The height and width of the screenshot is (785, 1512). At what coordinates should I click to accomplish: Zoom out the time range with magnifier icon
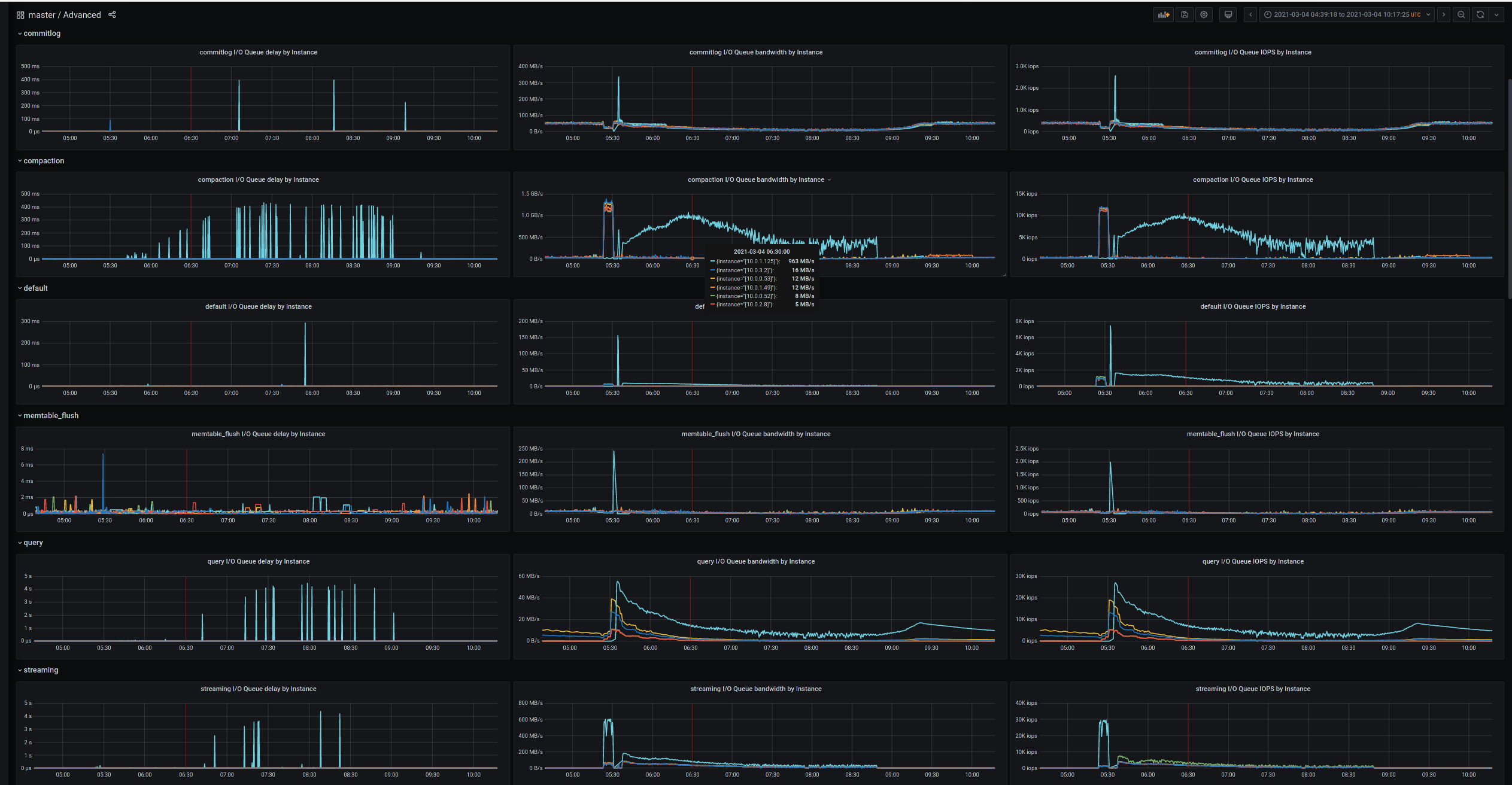(x=1461, y=14)
